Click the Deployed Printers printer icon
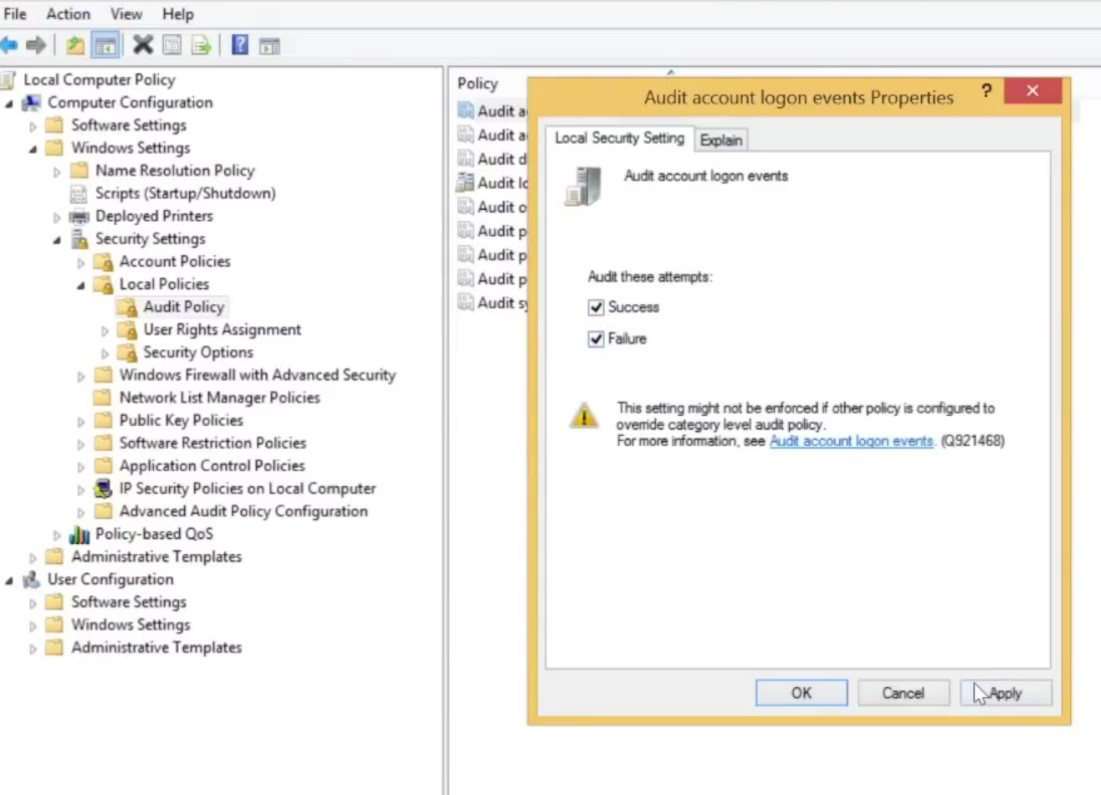Image resolution: width=1101 pixels, height=795 pixels. point(79,216)
